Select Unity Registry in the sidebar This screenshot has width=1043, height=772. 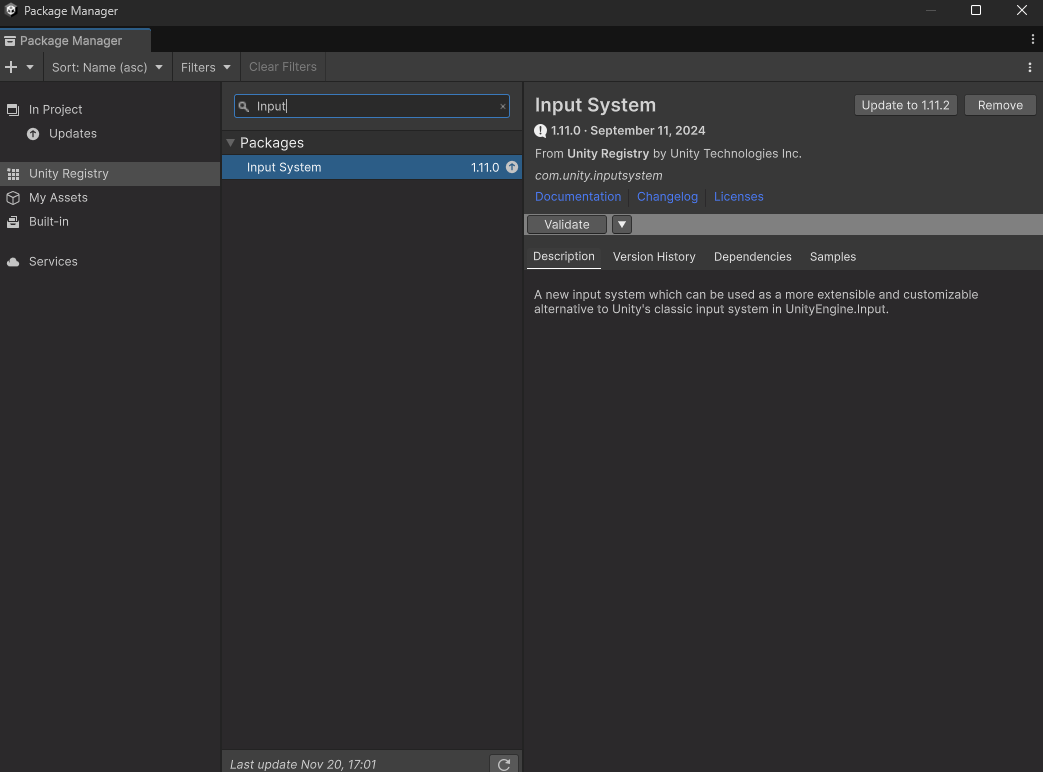point(110,174)
